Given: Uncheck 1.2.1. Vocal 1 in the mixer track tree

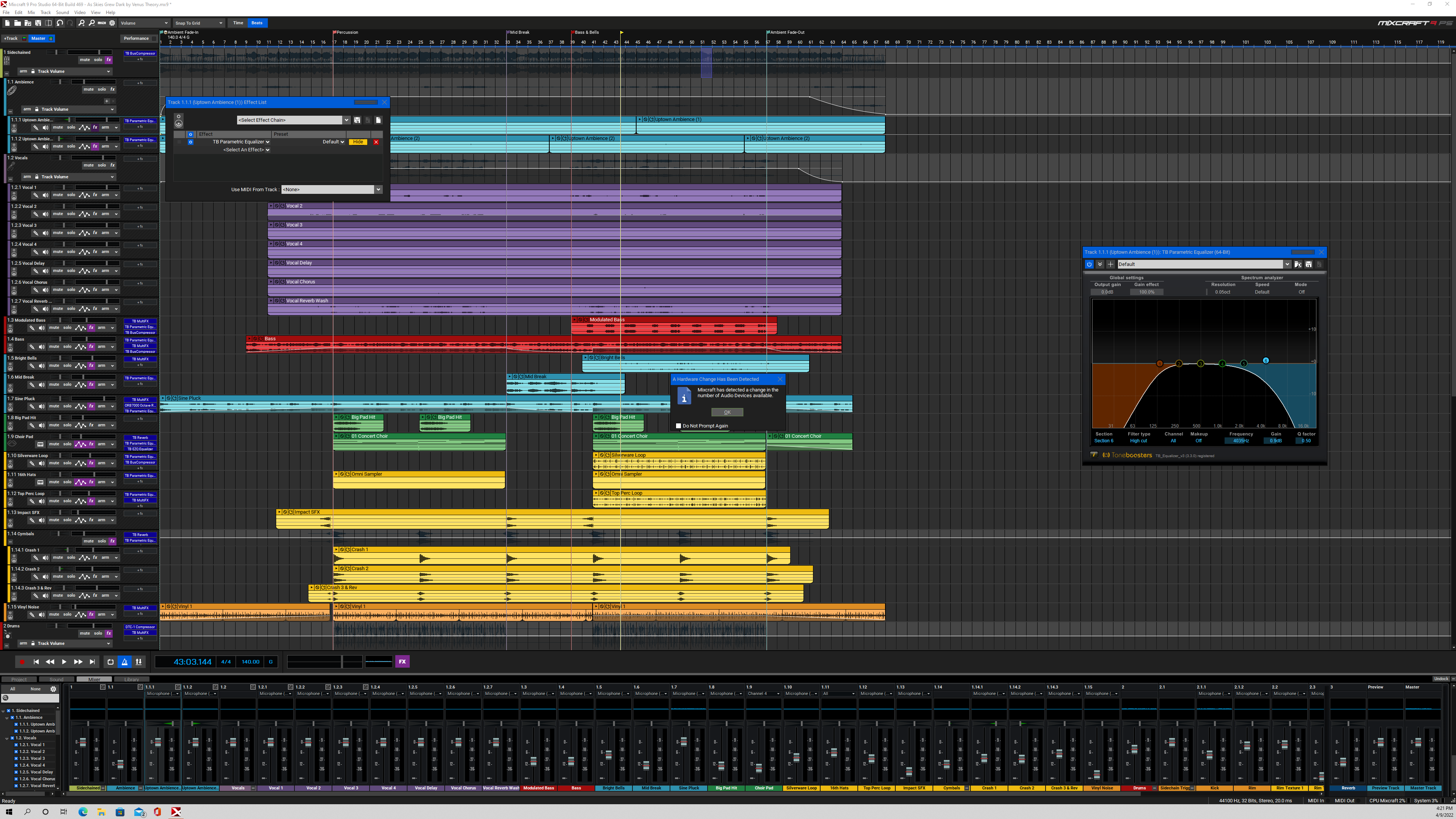Looking at the screenshot, I should (x=16, y=744).
